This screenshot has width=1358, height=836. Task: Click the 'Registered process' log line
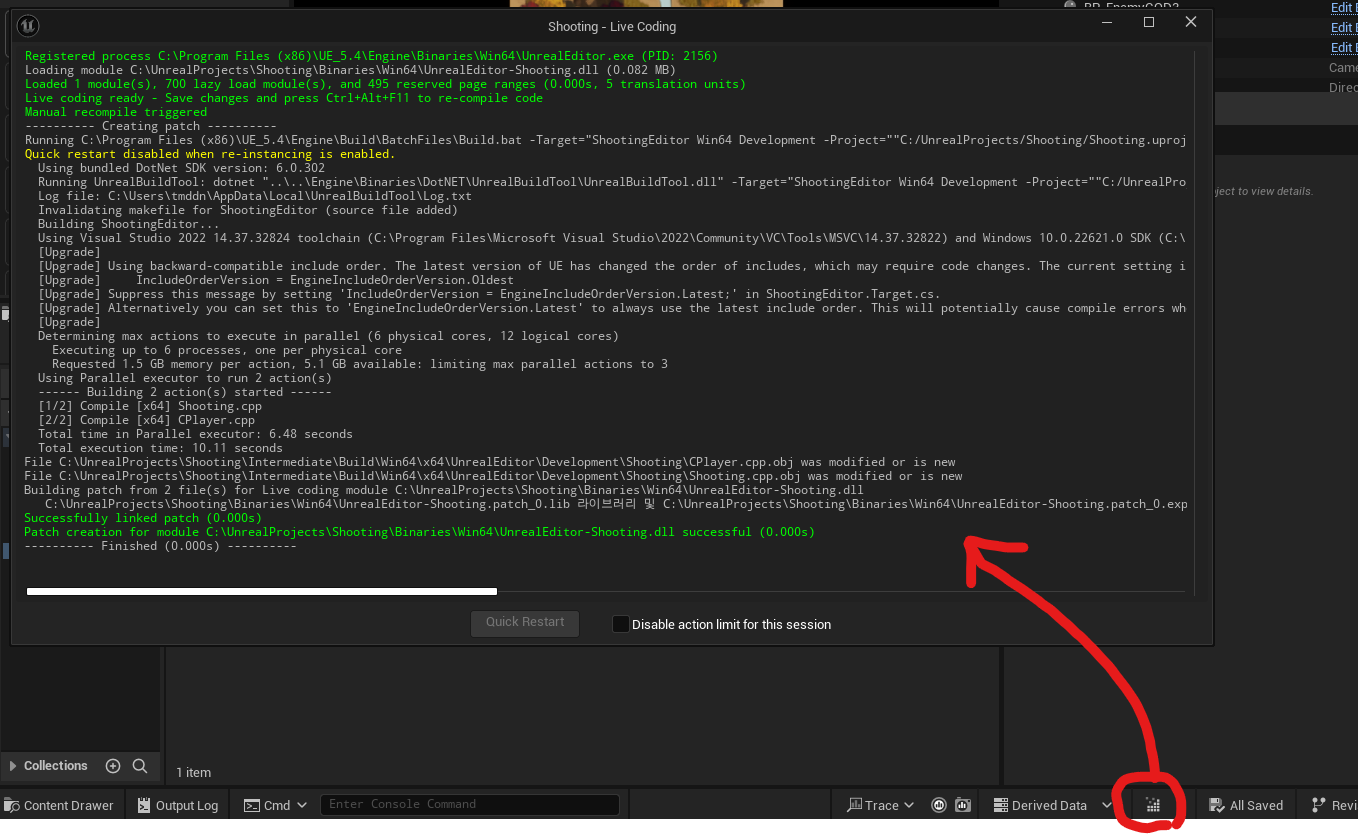371,56
